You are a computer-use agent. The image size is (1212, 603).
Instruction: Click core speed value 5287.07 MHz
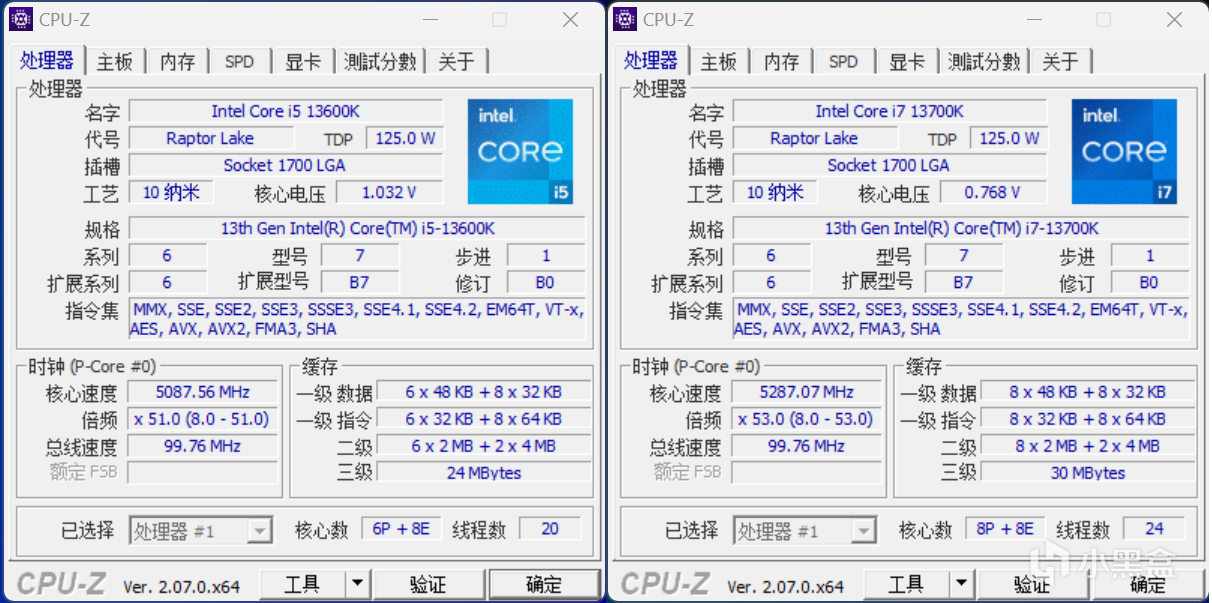(x=807, y=392)
